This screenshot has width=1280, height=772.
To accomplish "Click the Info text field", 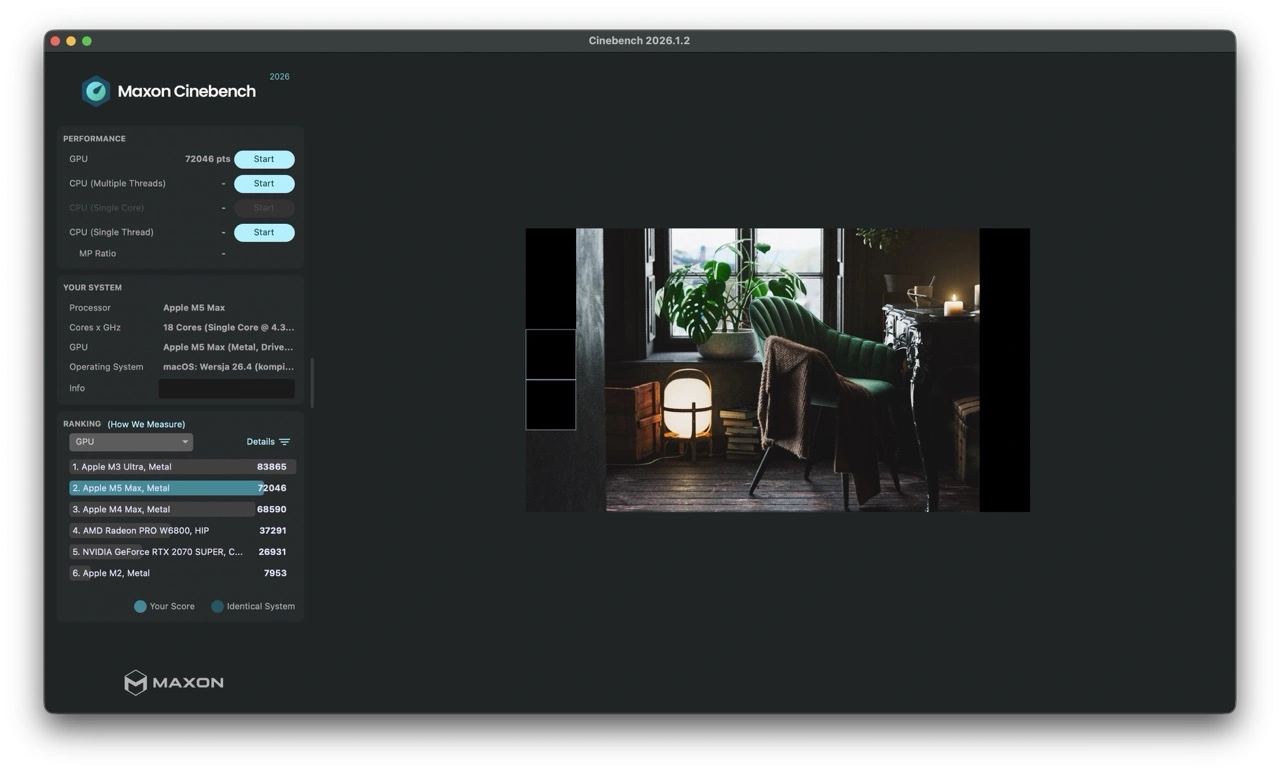I will click(227, 388).
